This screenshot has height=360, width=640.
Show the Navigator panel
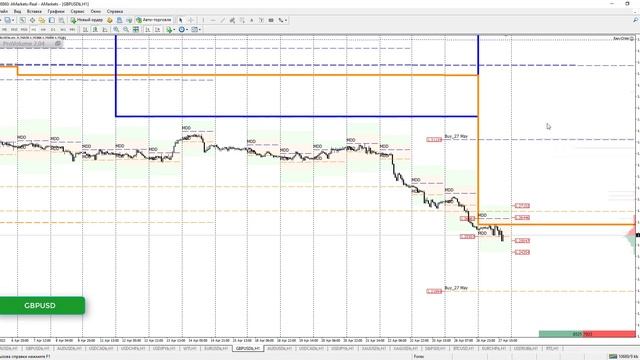pyautogui.click(x=42, y=20)
